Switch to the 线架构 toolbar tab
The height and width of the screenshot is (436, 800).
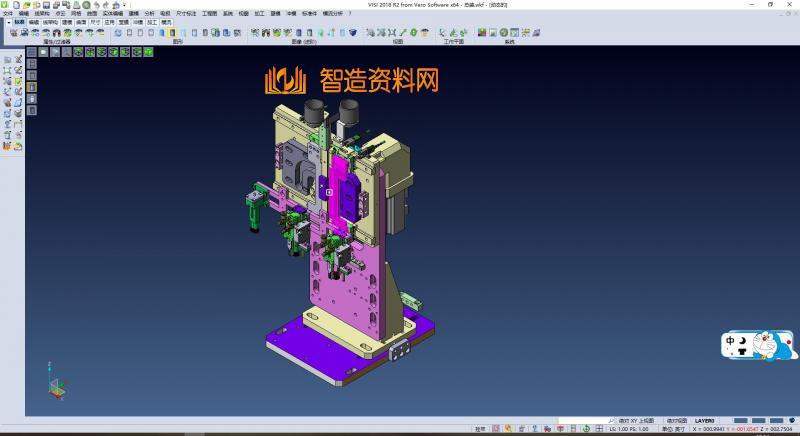pyautogui.click(x=50, y=21)
